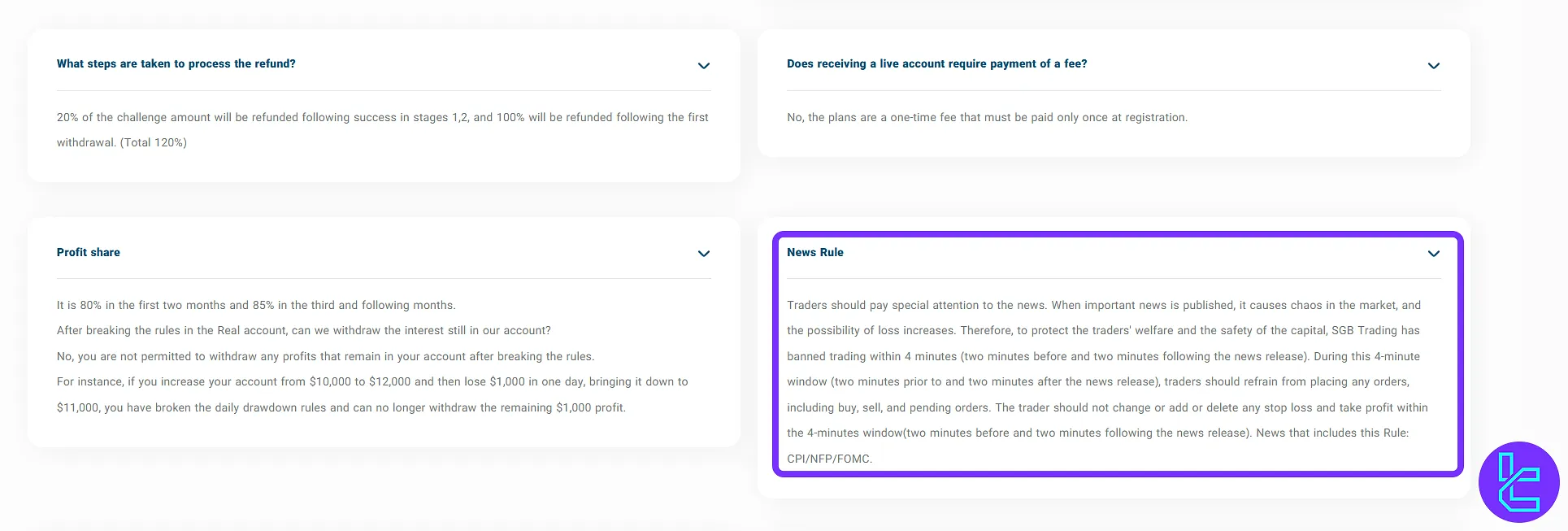Click the refund process question heading
Viewport: 1568px width, 531px height.
pyautogui.click(x=176, y=63)
